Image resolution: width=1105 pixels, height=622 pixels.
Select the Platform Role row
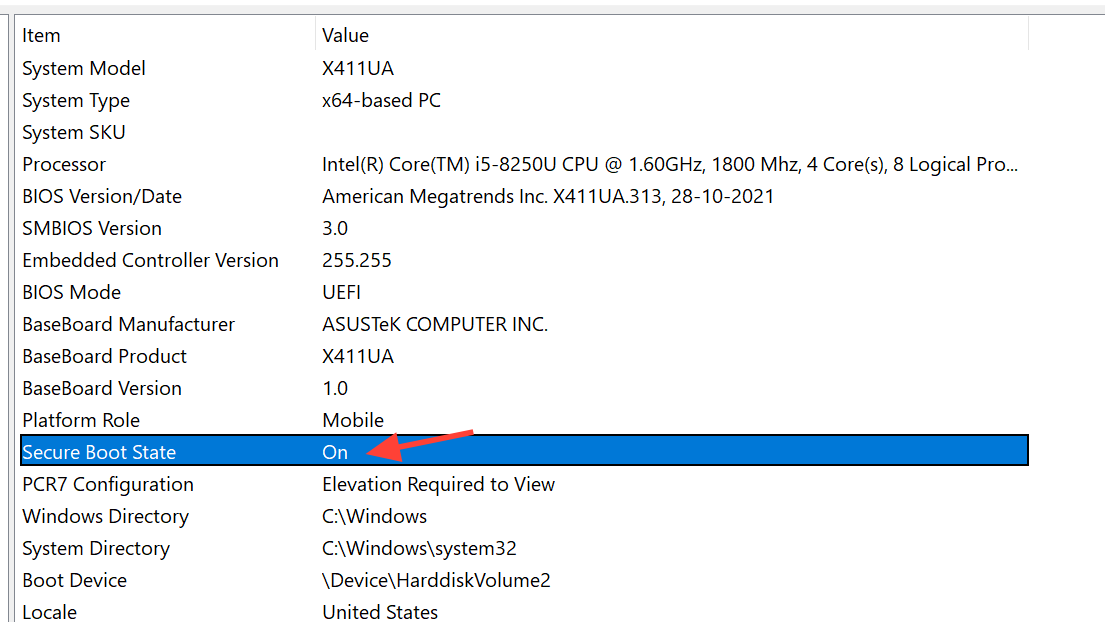tap(81, 420)
